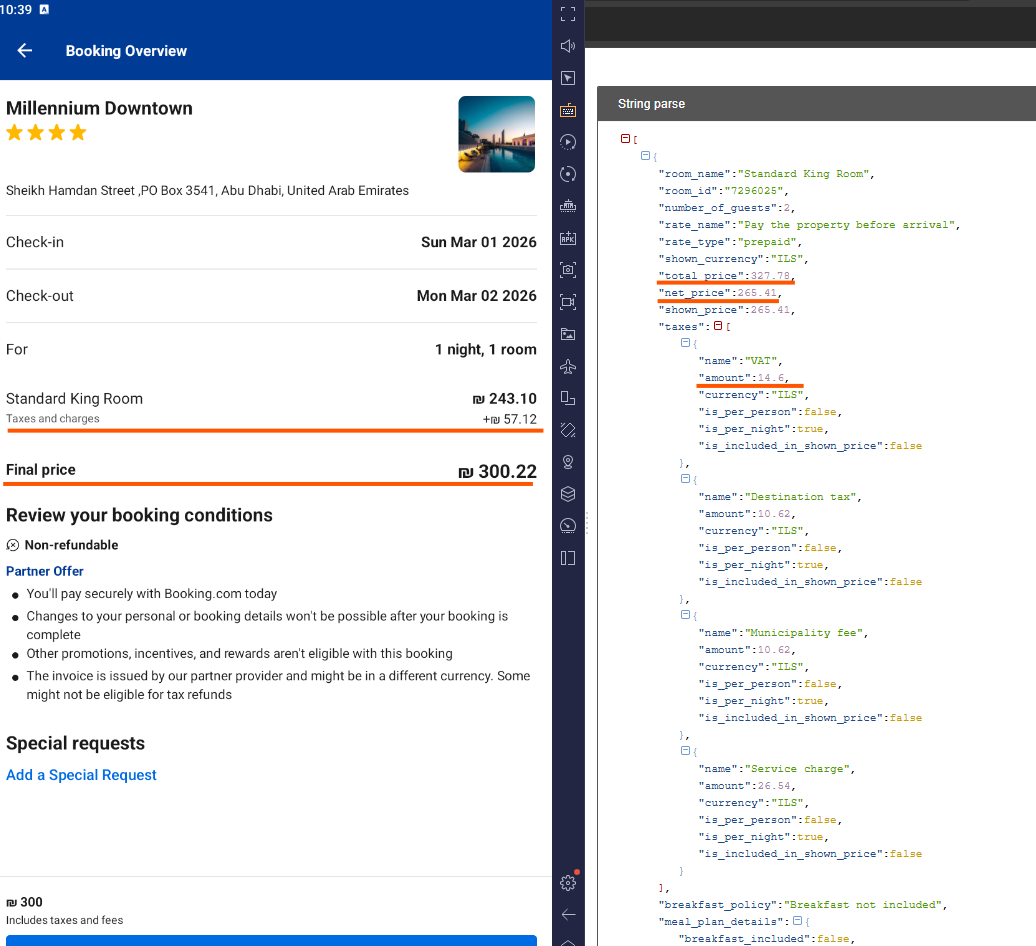This screenshot has width=1036, height=946.
Task: Click the "number_of_guests":2 line
Action: click(727, 207)
